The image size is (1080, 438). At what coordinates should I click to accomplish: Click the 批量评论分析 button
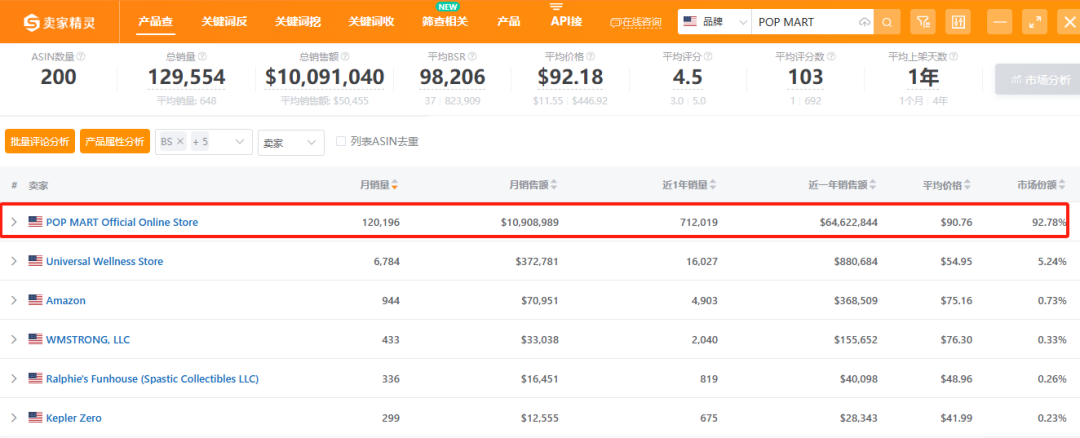pos(40,142)
